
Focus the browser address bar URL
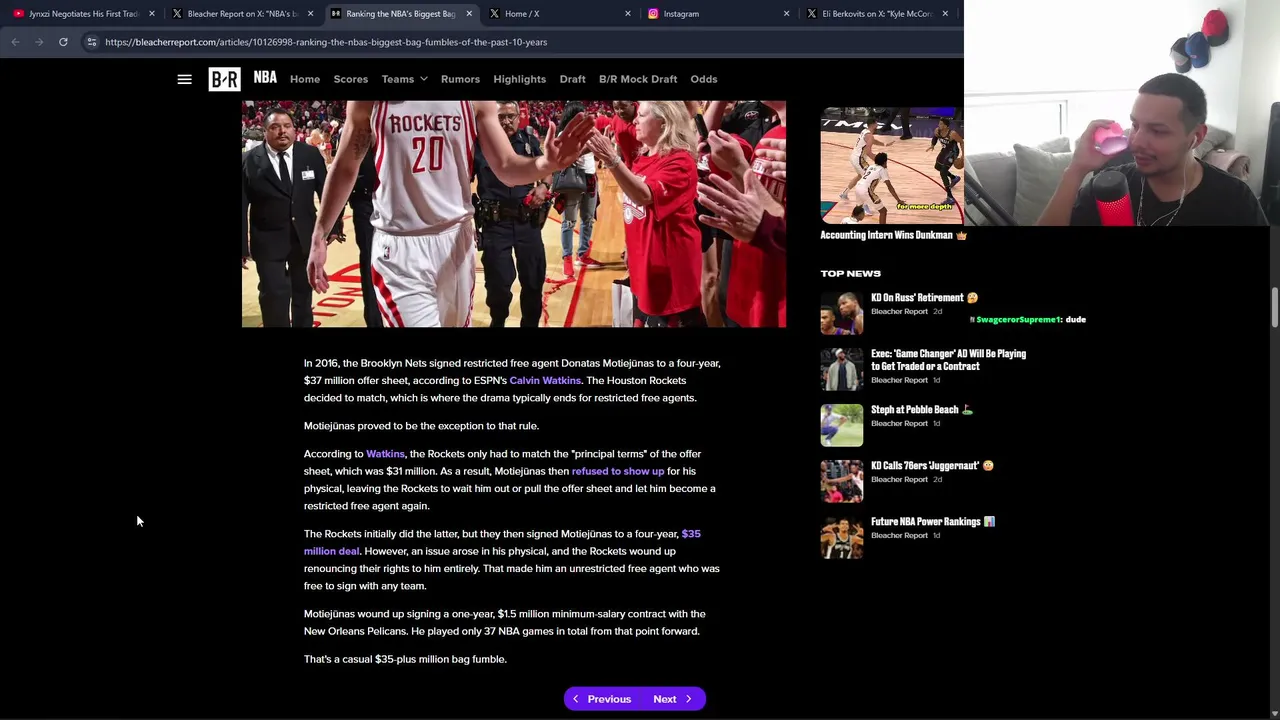click(x=326, y=42)
